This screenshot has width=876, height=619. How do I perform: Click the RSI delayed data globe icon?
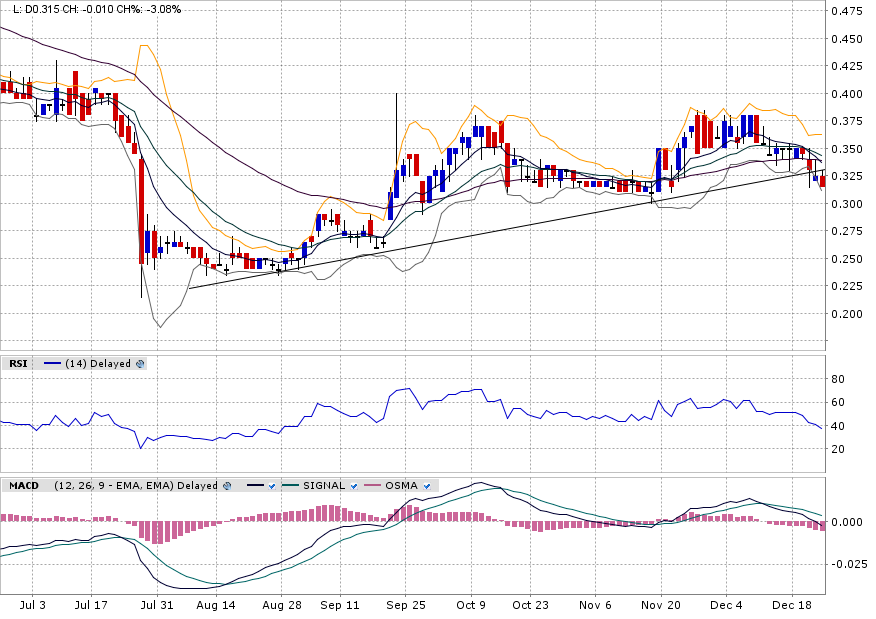point(140,364)
